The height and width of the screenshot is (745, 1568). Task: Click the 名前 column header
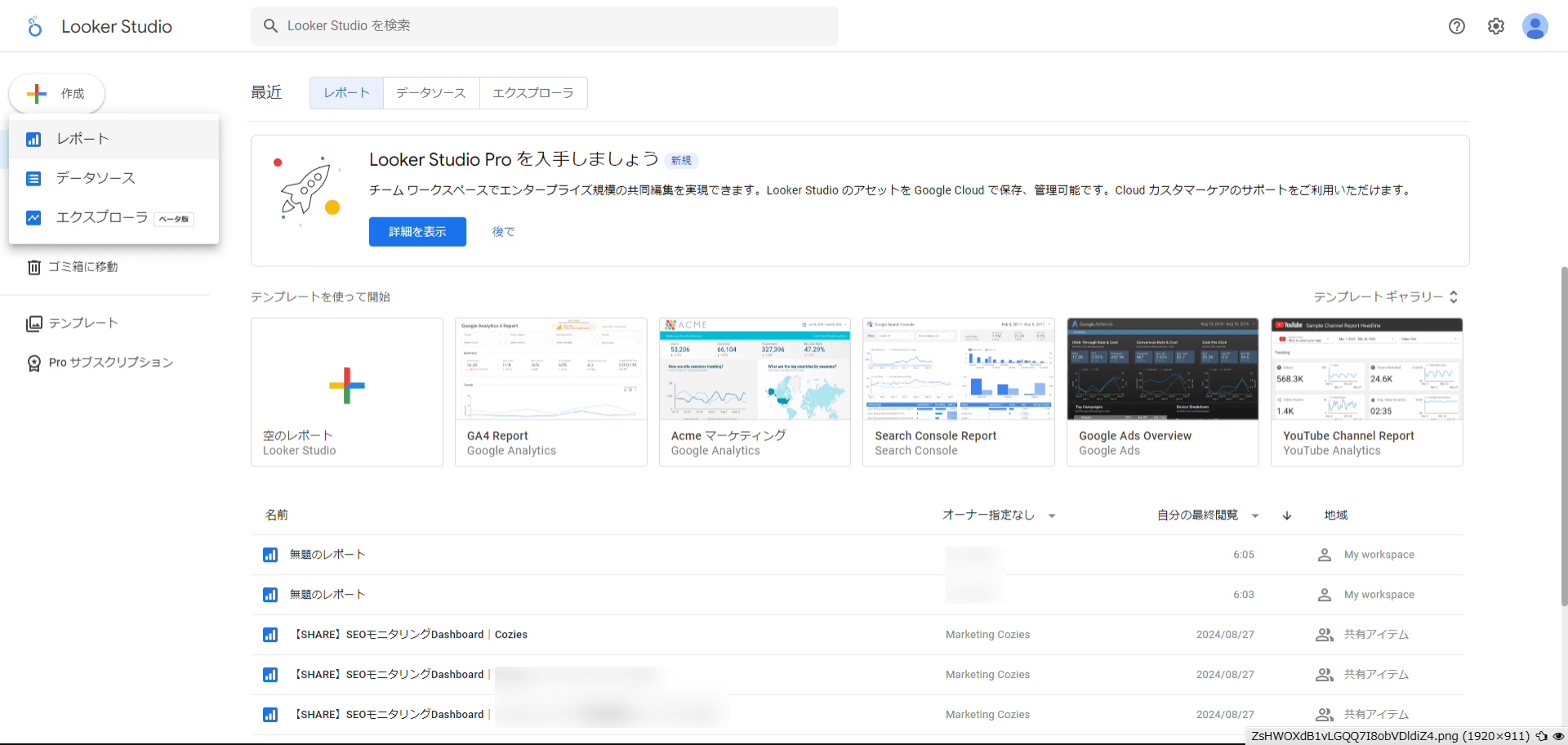coord(277,515)
